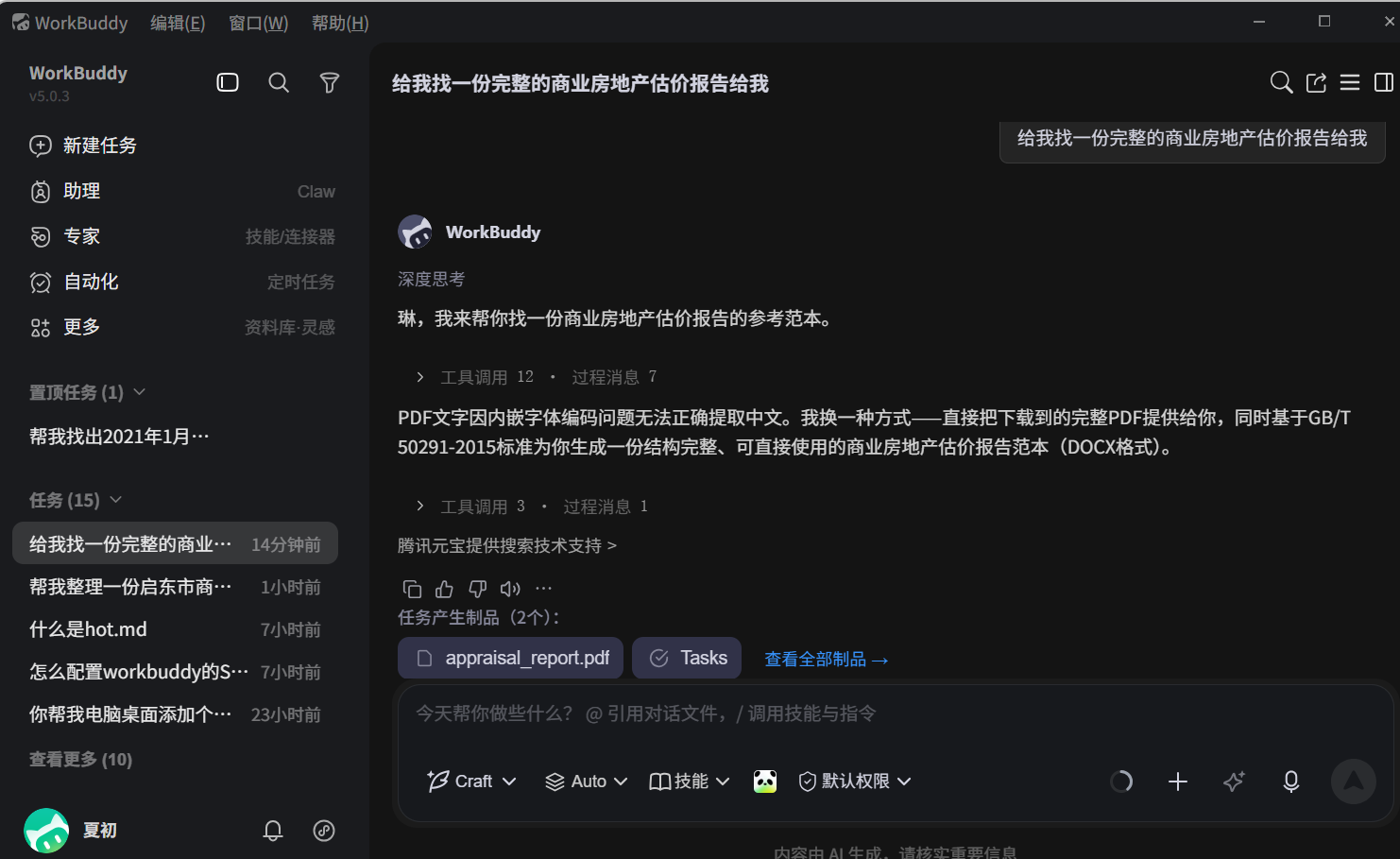This screenshot has height=859, width=1400.
Task: Give the reply a thumbs up
Action: [444, 589]
